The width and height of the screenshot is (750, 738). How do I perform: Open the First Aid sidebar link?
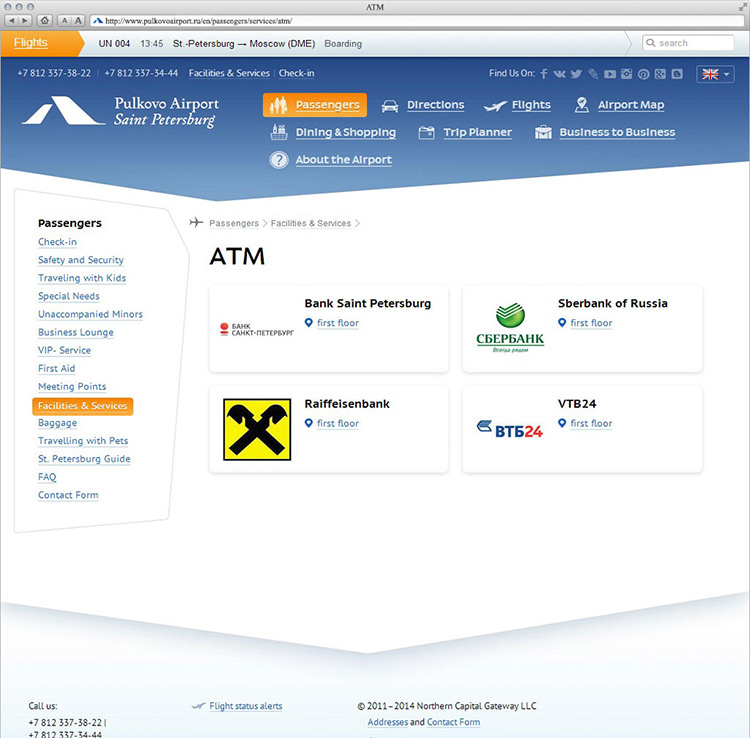(x=56, y=368)
